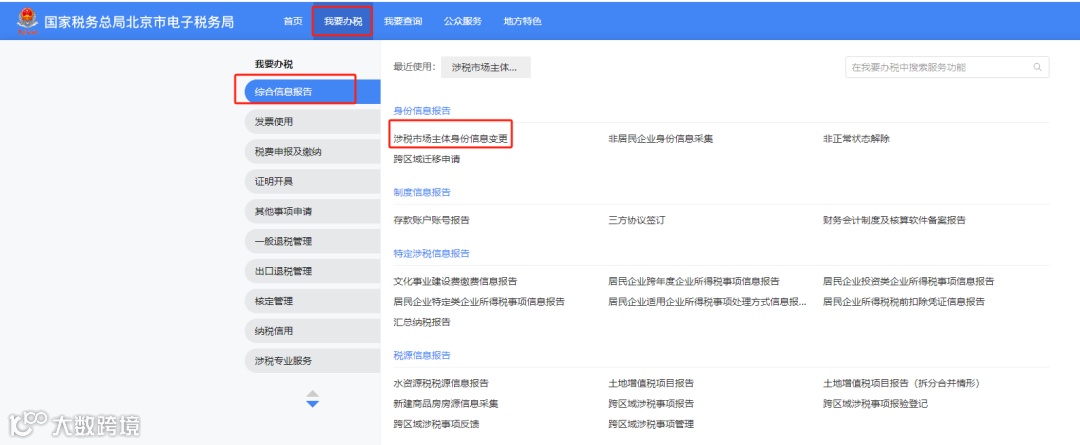
Task: Click the 税源信息报告 section heading
Action: 422,355
